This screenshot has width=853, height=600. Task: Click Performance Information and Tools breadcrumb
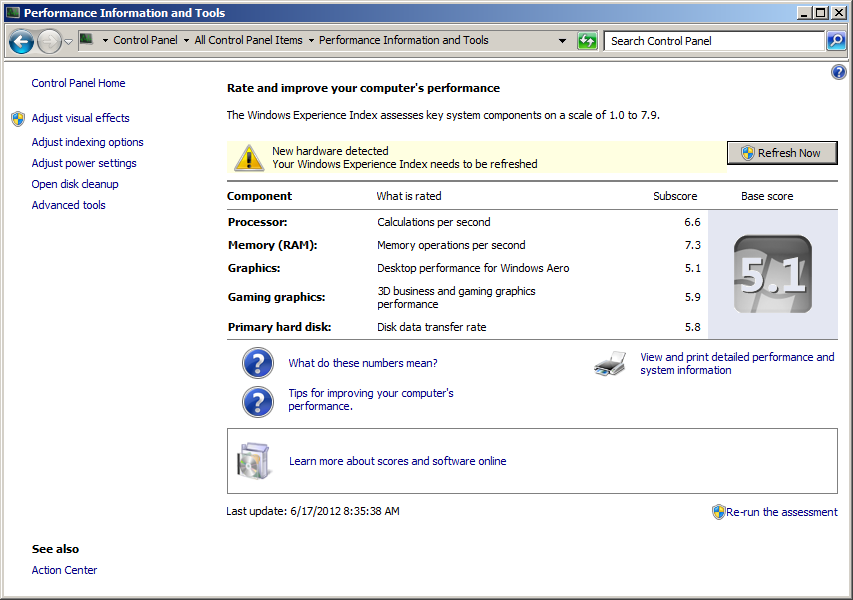pos(404,40)
